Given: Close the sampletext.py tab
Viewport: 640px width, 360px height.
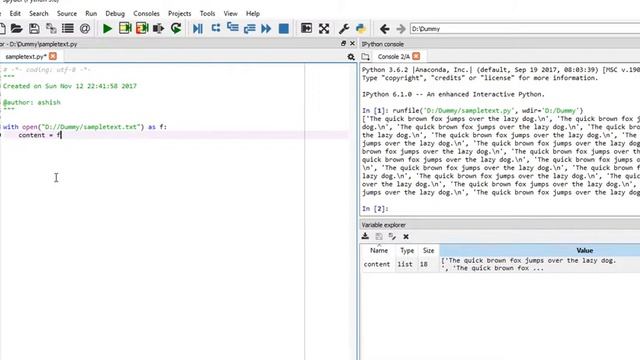Looking at the screenshot, I should coord(53,56).
